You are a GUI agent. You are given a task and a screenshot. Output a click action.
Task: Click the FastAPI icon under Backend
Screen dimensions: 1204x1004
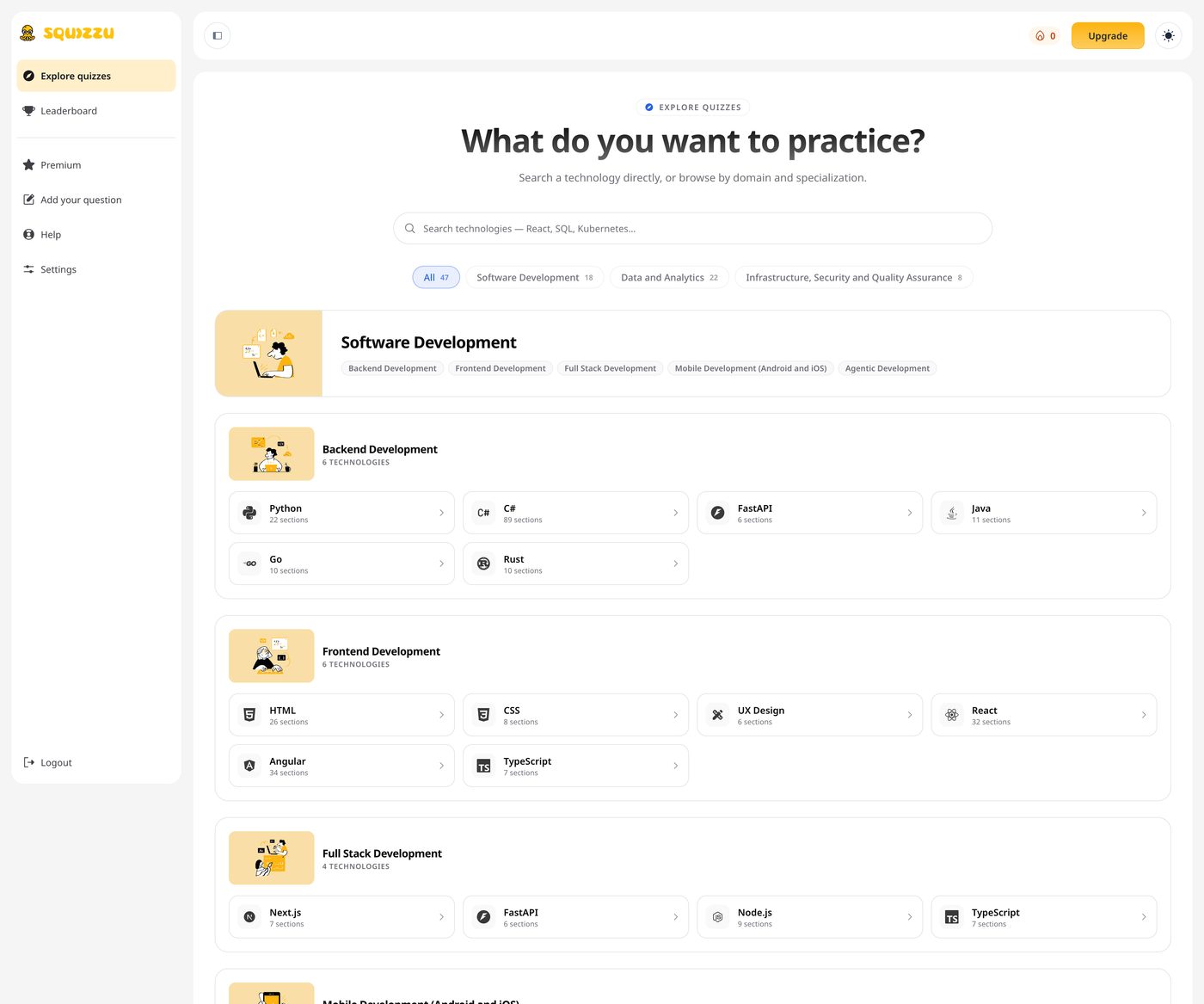(x=717, y=513)
